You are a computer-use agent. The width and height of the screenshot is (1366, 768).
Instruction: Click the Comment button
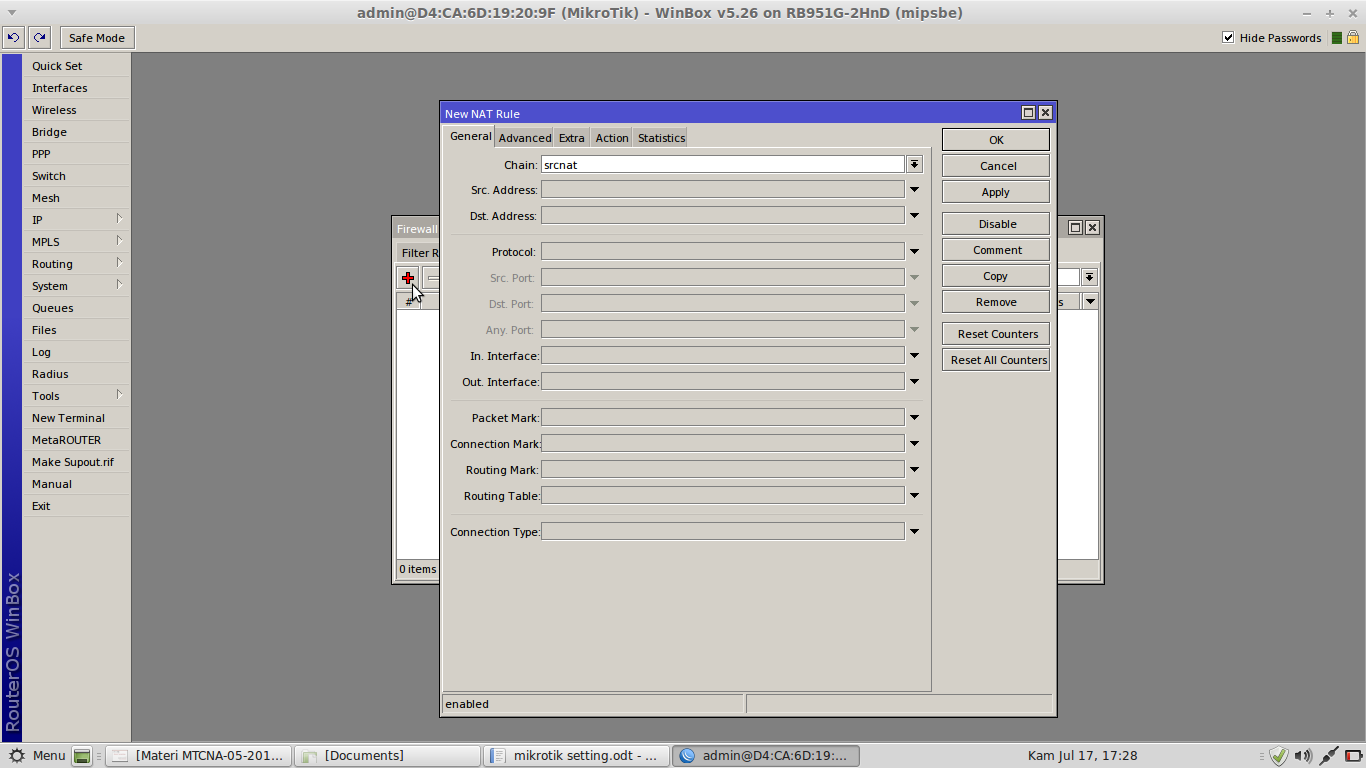point(996,250)
